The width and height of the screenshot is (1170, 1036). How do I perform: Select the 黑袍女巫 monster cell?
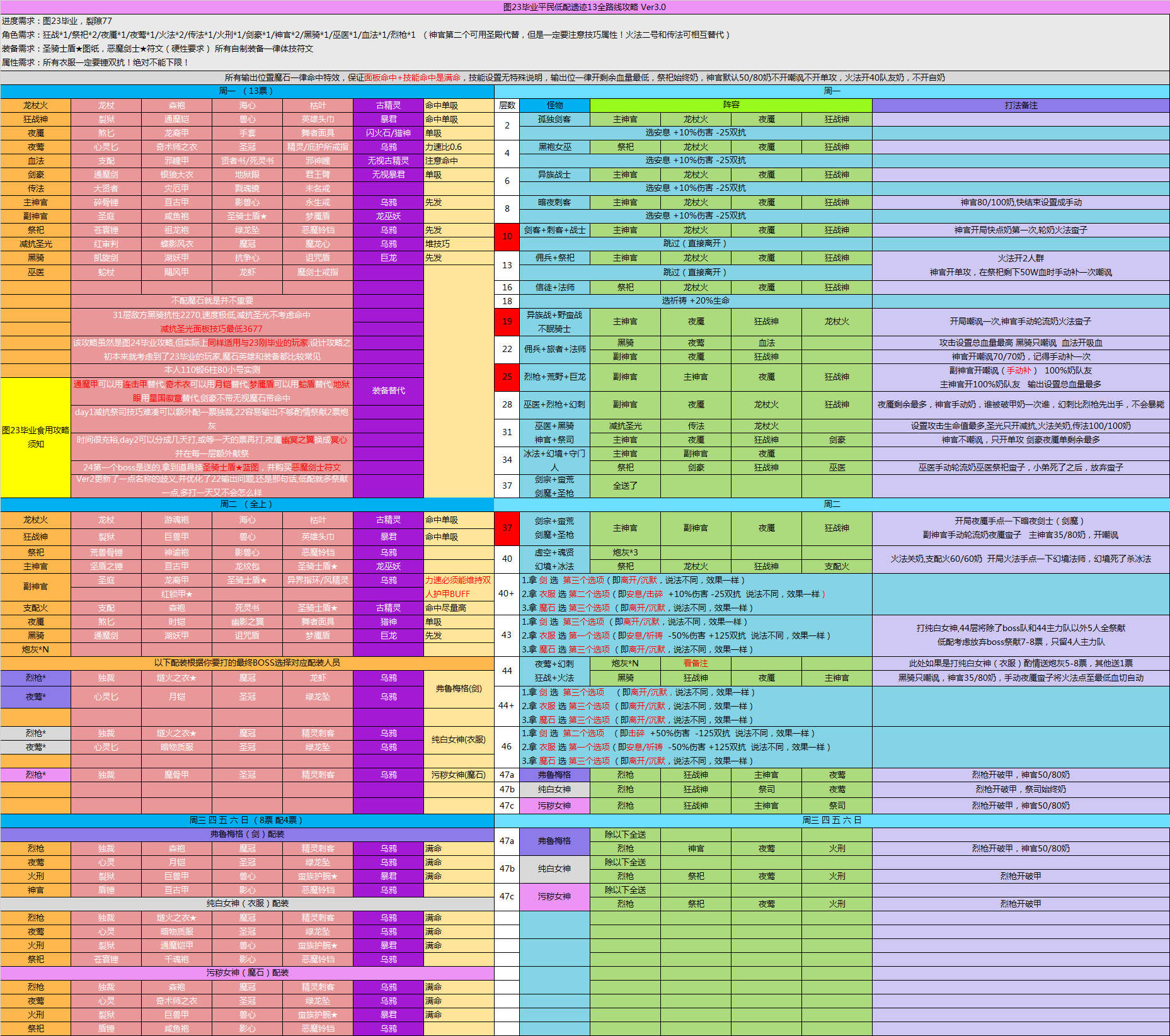pyautogui.click(x=554, y=147)
